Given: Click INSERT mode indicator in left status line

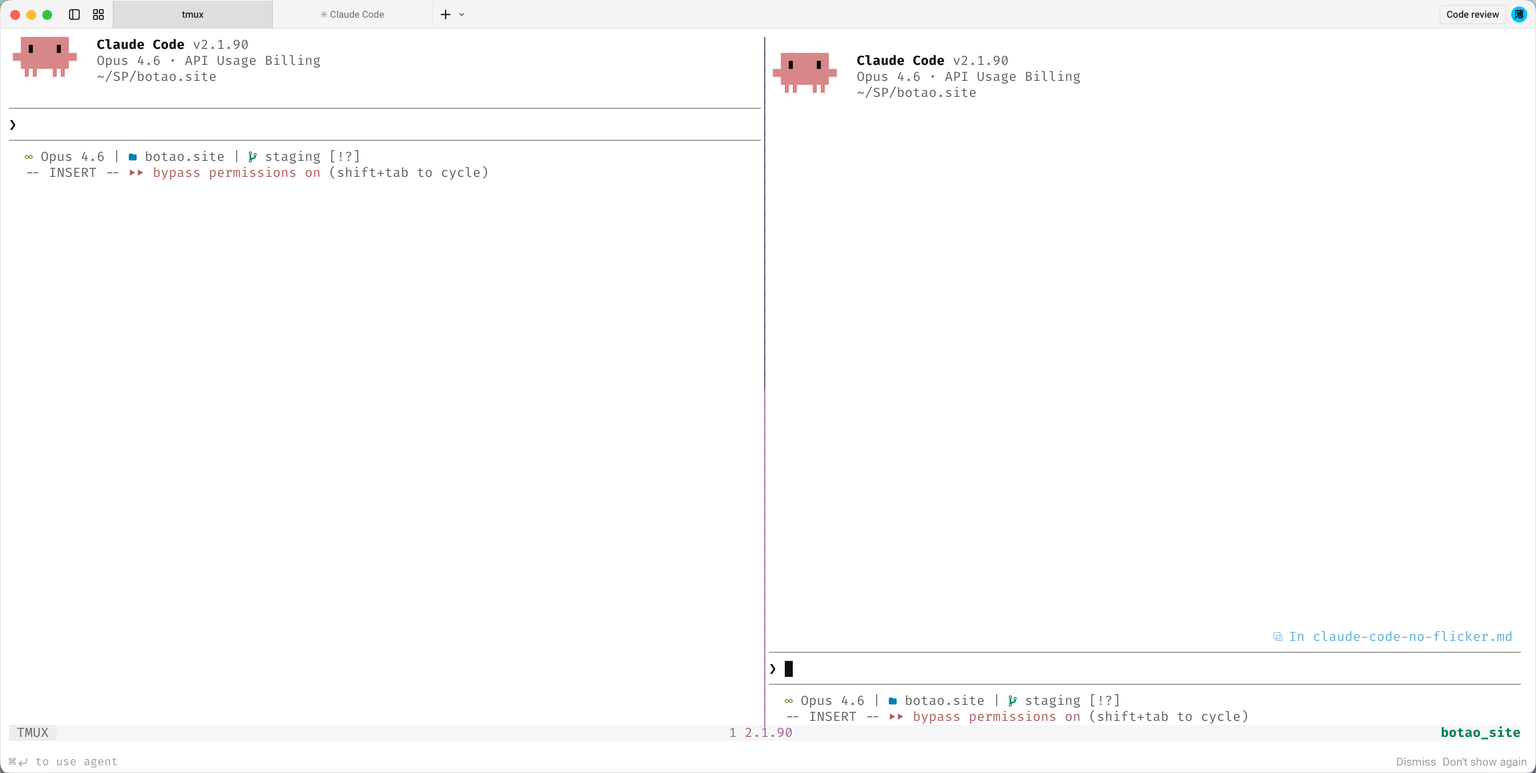Looking at the screenshot, I should click(72, 172).
